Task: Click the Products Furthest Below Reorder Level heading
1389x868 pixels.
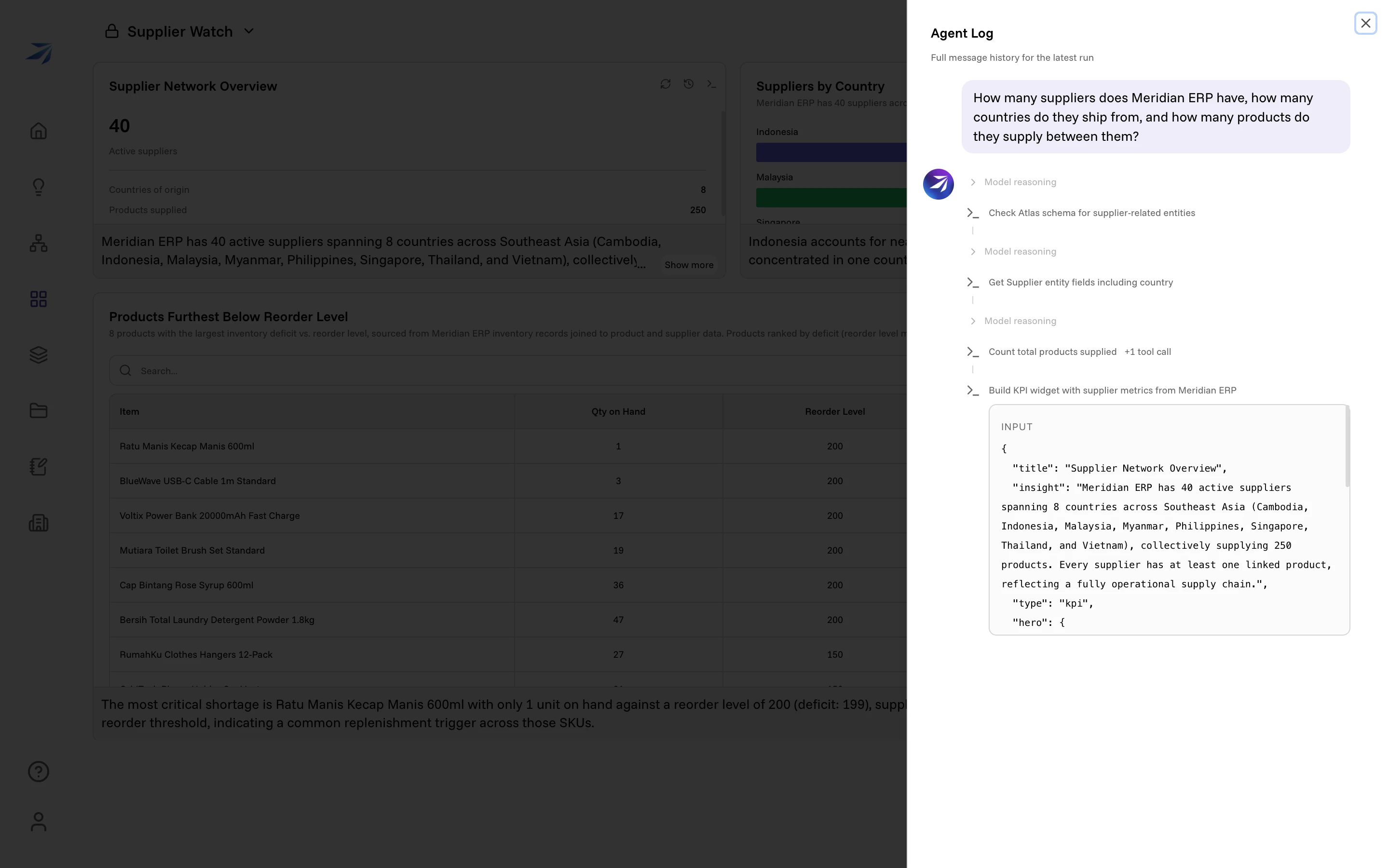Action: [229, 317]
